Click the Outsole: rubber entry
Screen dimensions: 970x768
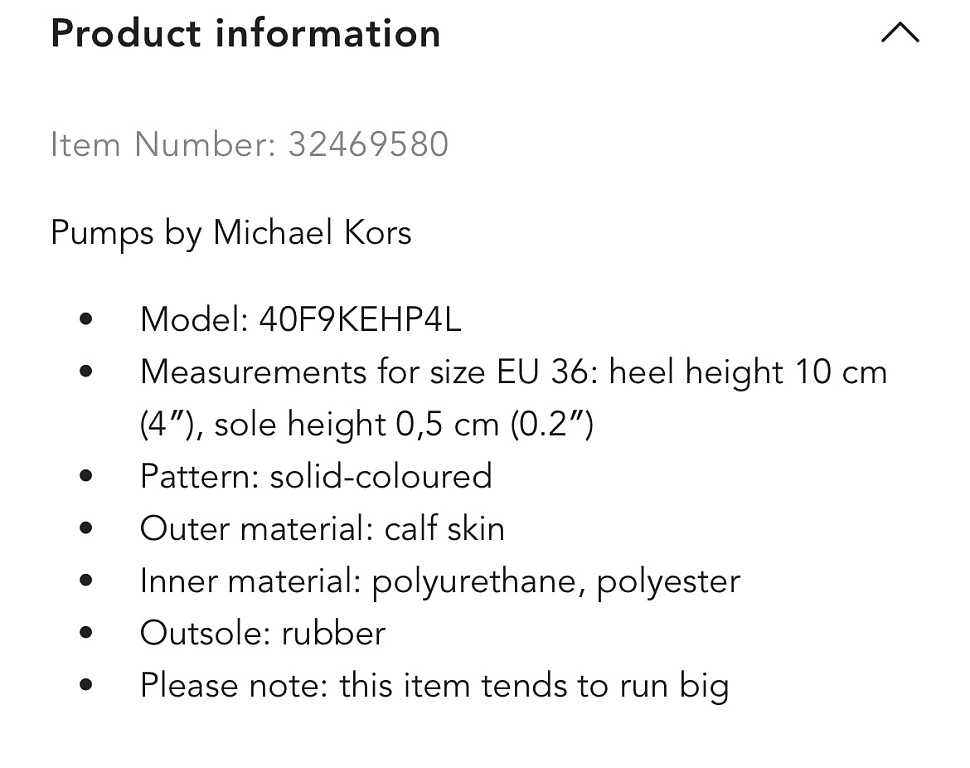(263, 634)
